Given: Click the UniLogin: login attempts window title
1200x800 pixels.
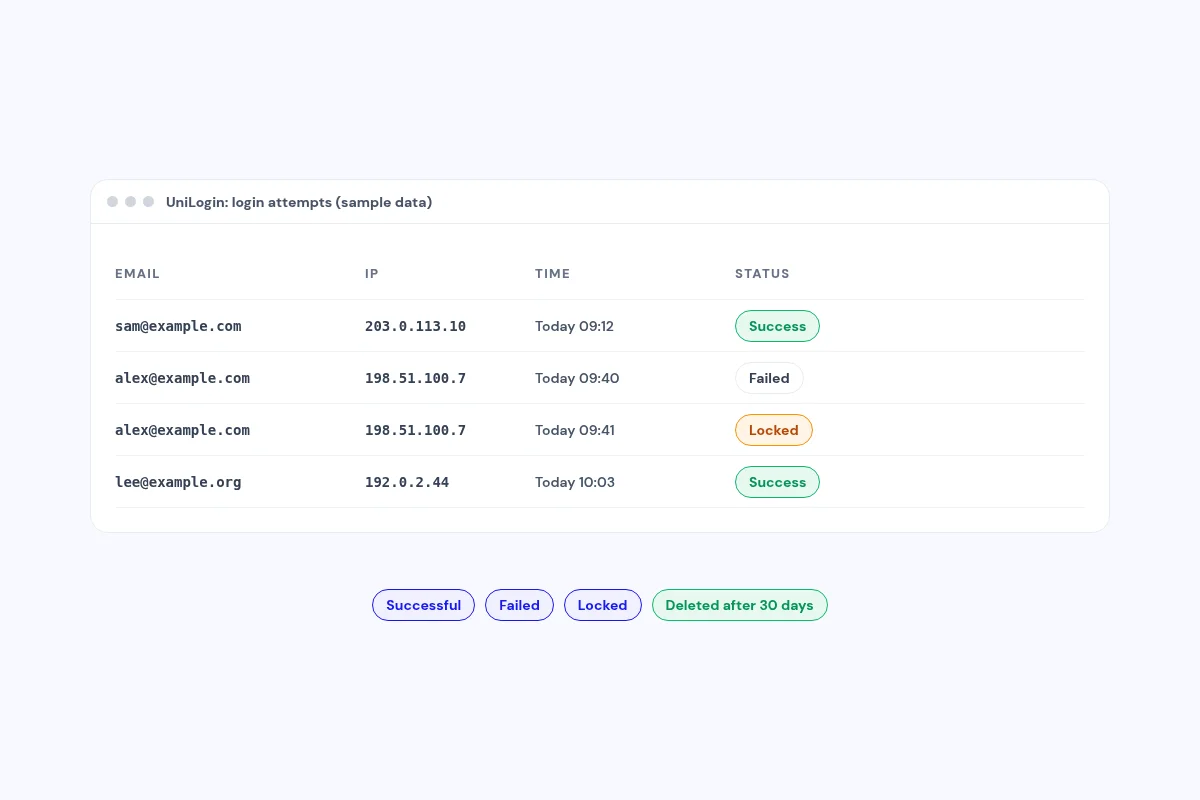Looking at the screenshot, I should (x=299, y=202).
